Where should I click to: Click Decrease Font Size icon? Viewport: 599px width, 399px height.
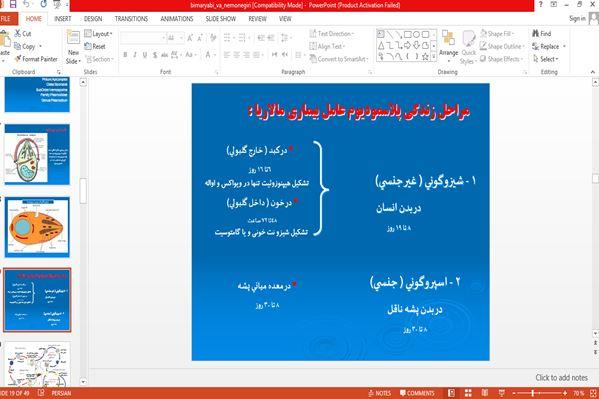pyautogui.click(x=200, y=38)
